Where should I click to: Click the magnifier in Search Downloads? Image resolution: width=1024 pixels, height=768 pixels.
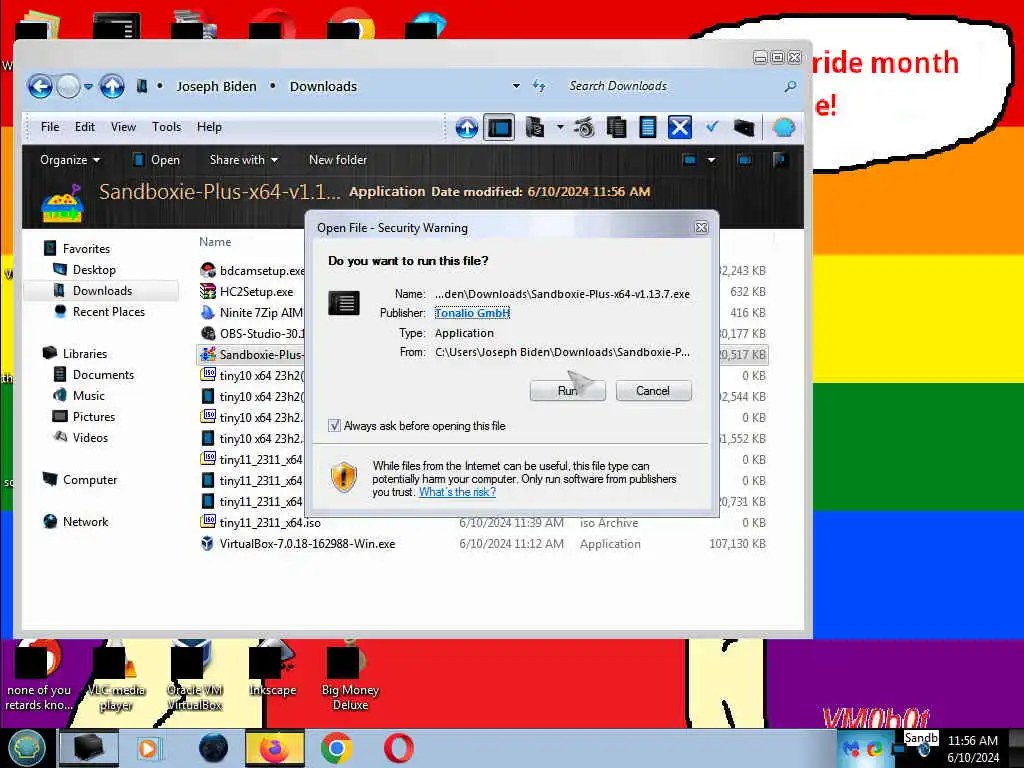click(x=790, y=86)
